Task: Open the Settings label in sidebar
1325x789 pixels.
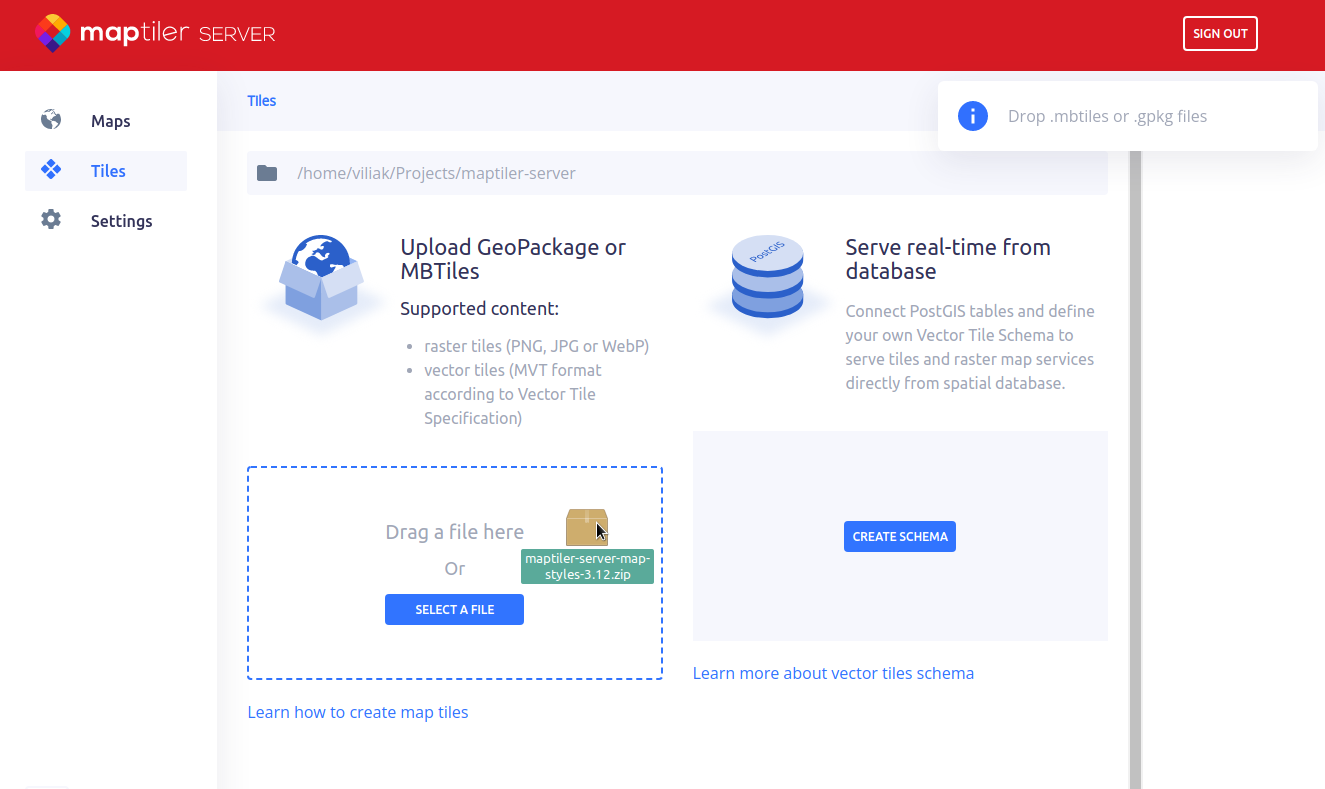Action: 121,221
